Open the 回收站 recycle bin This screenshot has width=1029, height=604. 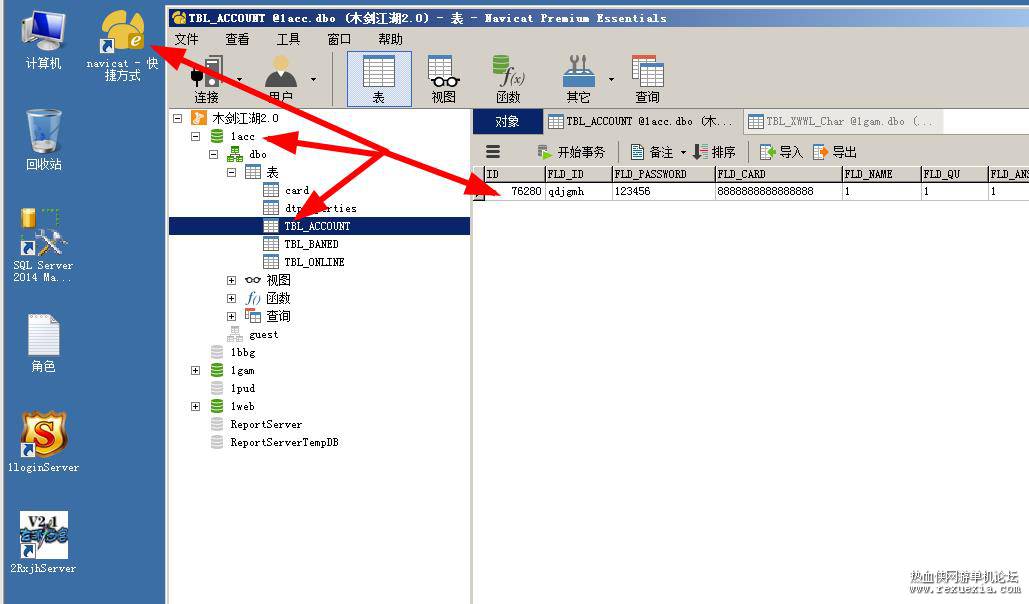coord(43,139)
